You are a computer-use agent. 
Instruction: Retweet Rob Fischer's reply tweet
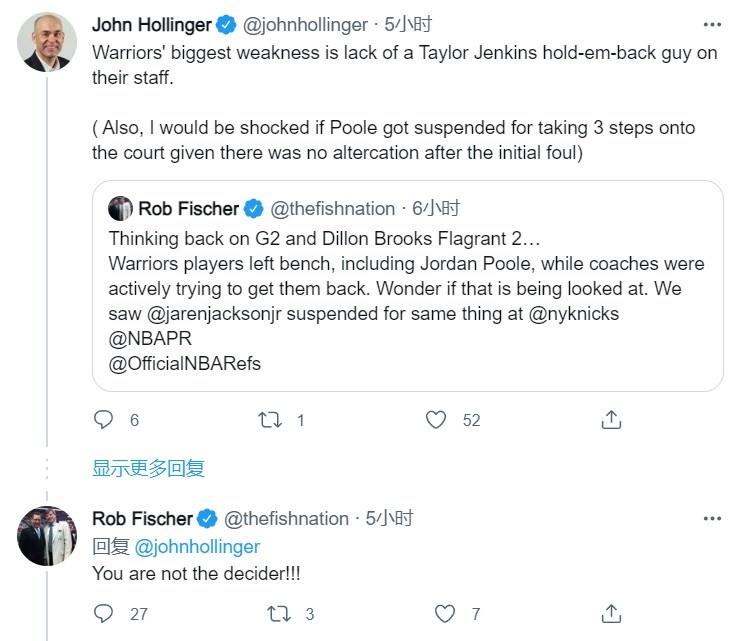[x=279, y=614]
